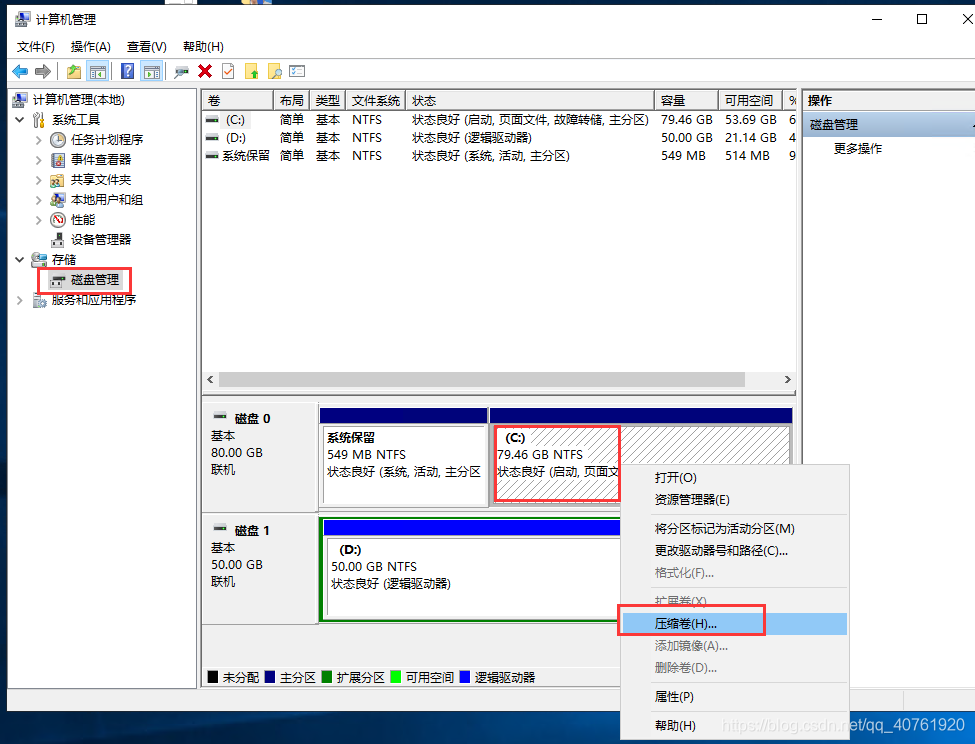The width and height of the screenshot is (975, 744).
Task: Sort by the 卷 column header
Action: (x=238, y=100)
